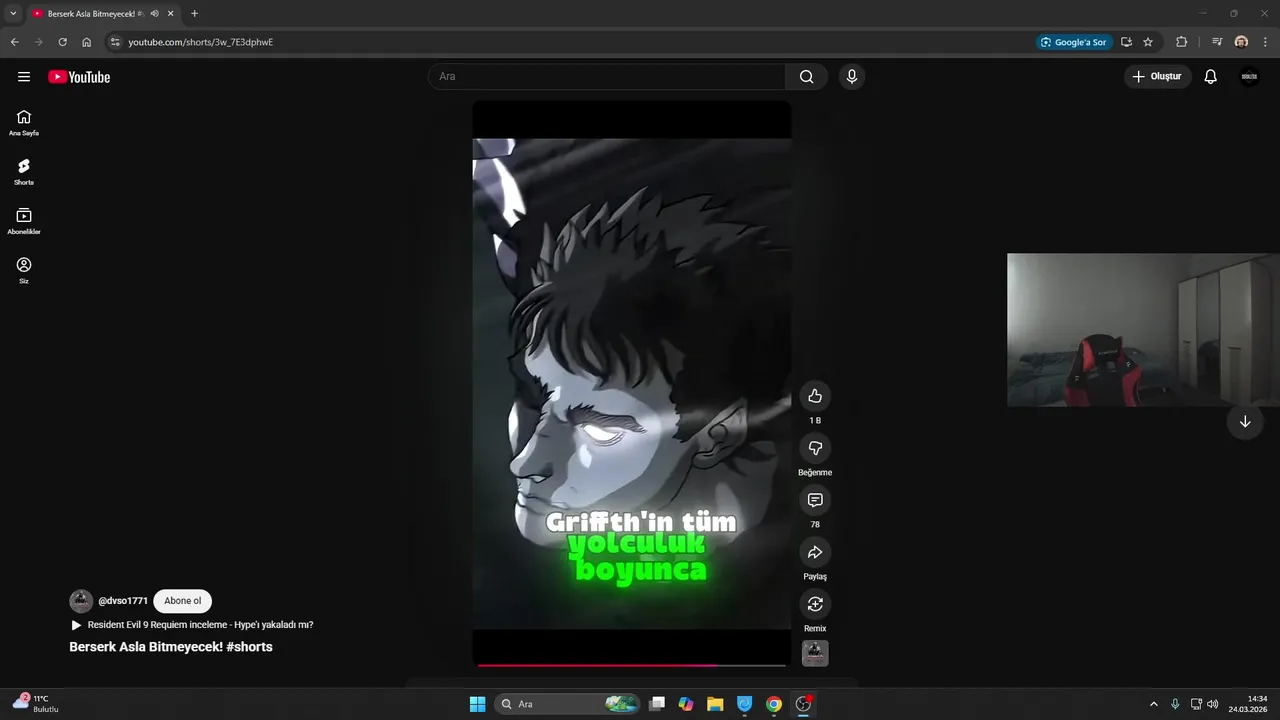Image resolution: width=1280 pixels, height=720 pixels.
Task: Click the YouTube logo
Action: click(x=79, y=77)
